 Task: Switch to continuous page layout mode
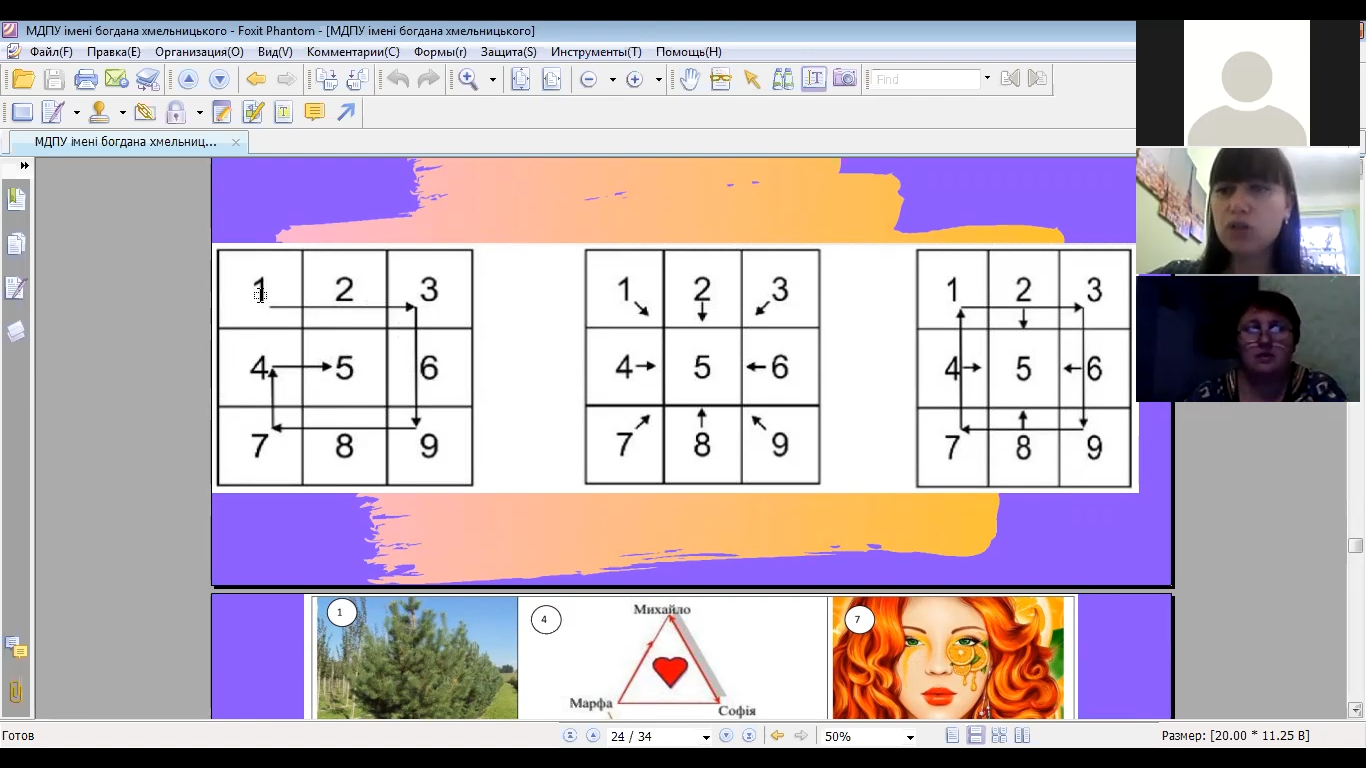(976, 736)
